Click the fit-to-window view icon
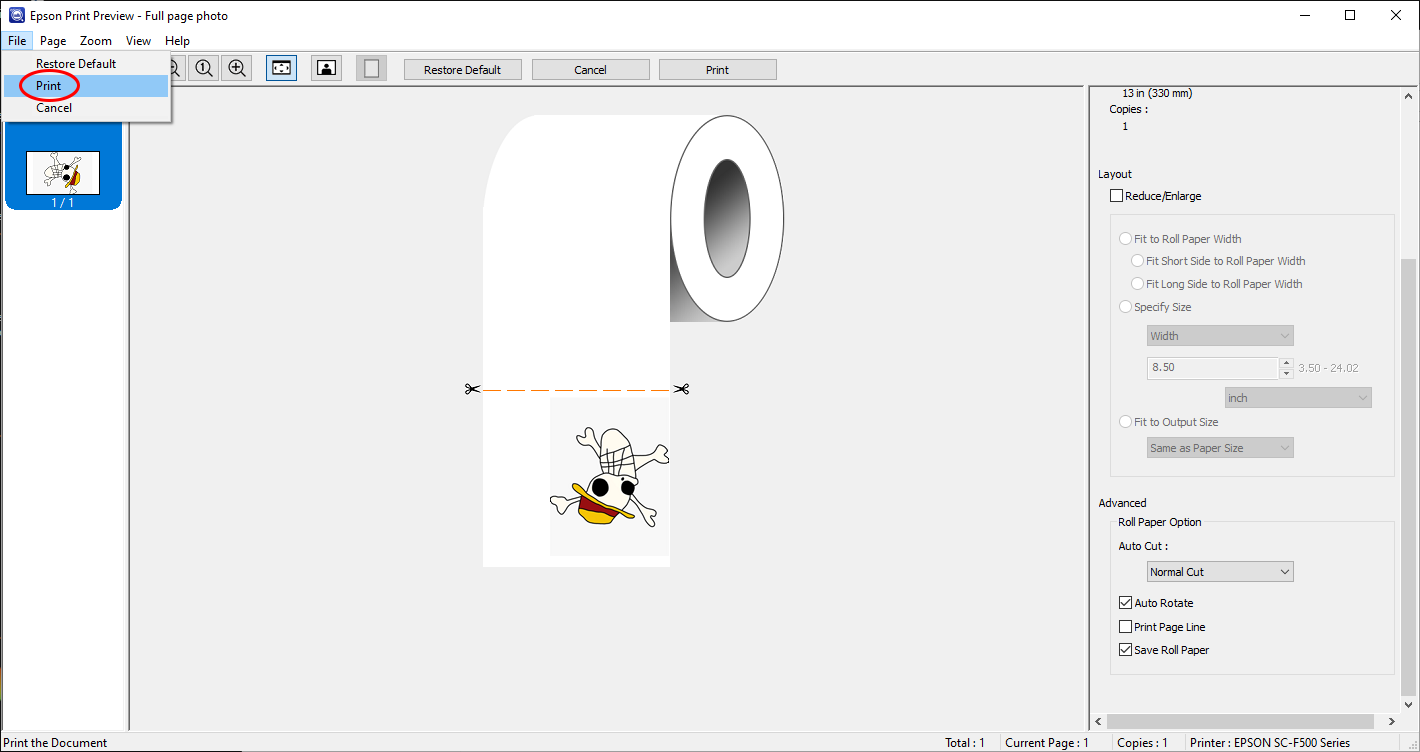1420x752 pixels. click(x=281, y=68)
